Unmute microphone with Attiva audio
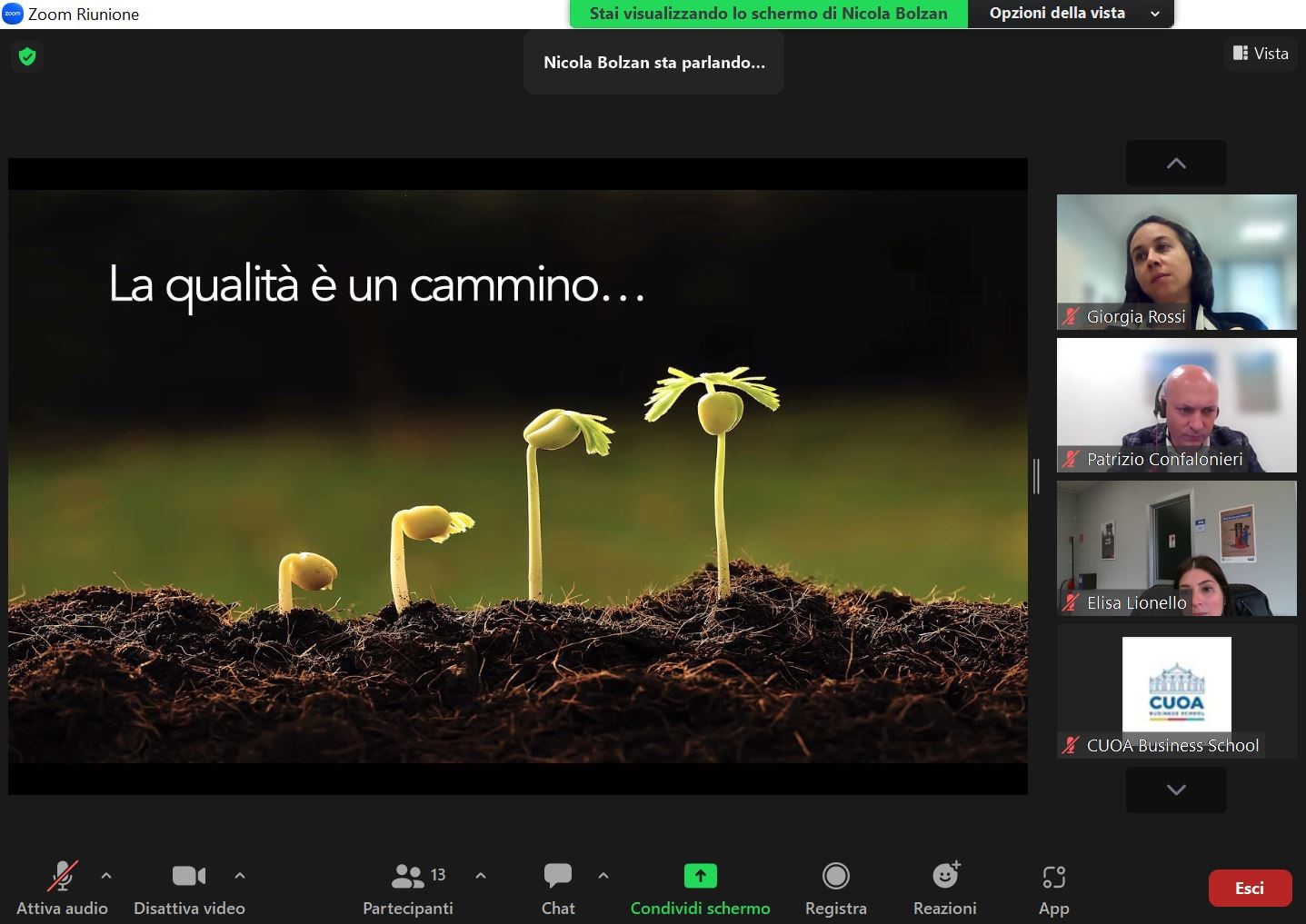This screenshot has height=924, width=1306. [x=62, y=888]
